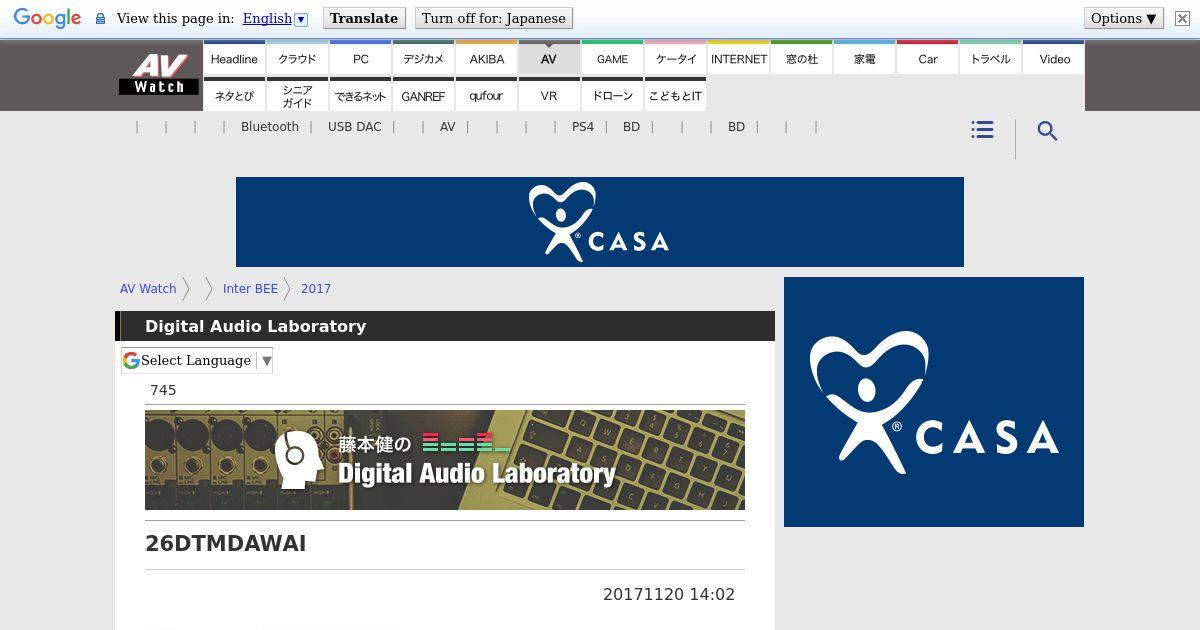Image resolution: width=1200 pixels, height=630 pixels.
Task: Click the Google logo in translate bar
Action: coord(47,18)
